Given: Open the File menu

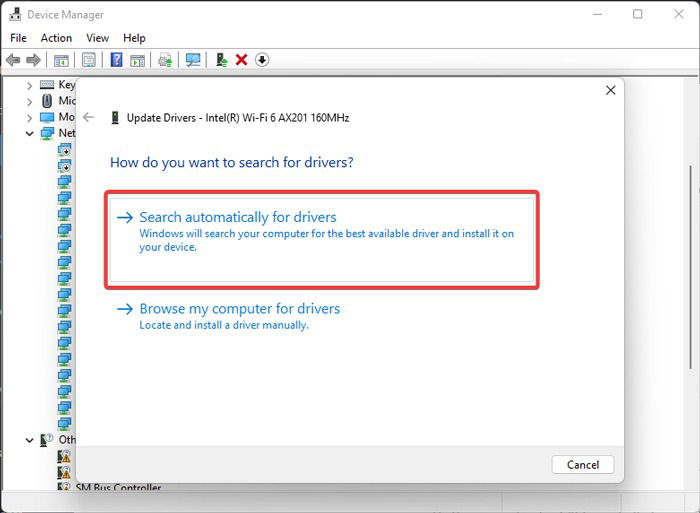Looking at the screenshot, I should click(18, 38).
